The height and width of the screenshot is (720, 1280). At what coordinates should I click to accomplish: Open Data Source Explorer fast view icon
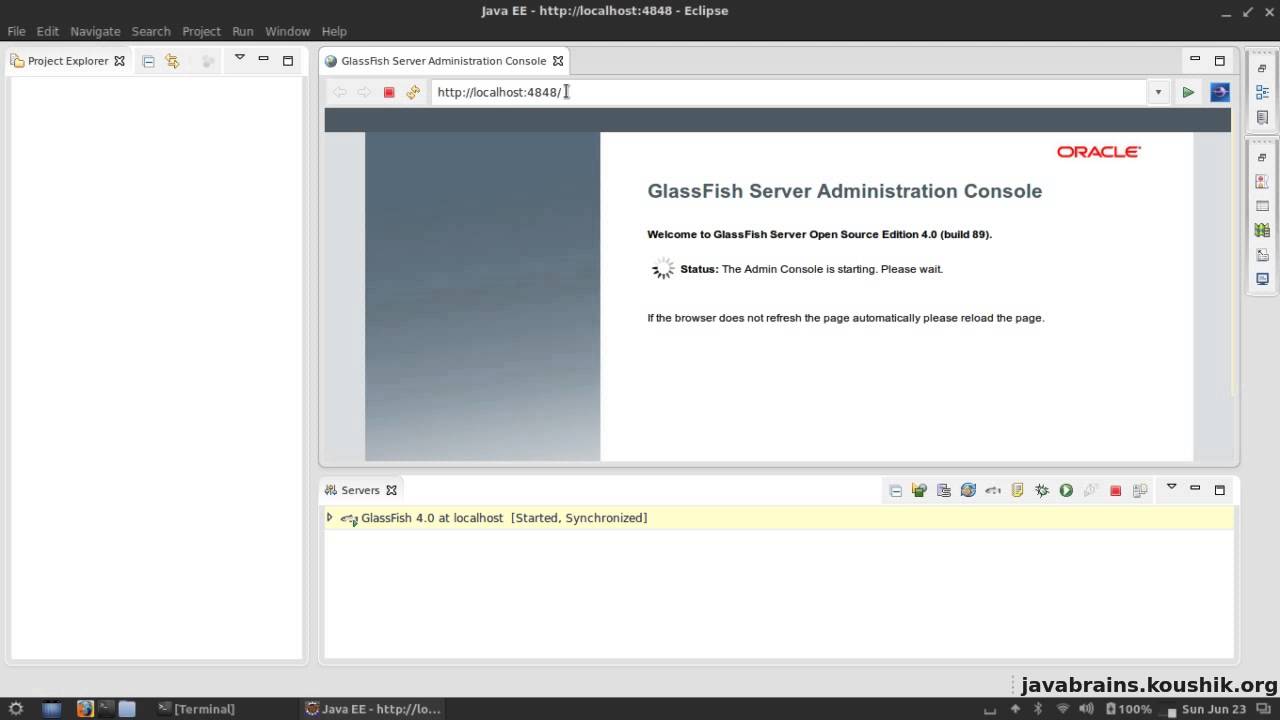pyautogui.click(x=1262, y=230)
